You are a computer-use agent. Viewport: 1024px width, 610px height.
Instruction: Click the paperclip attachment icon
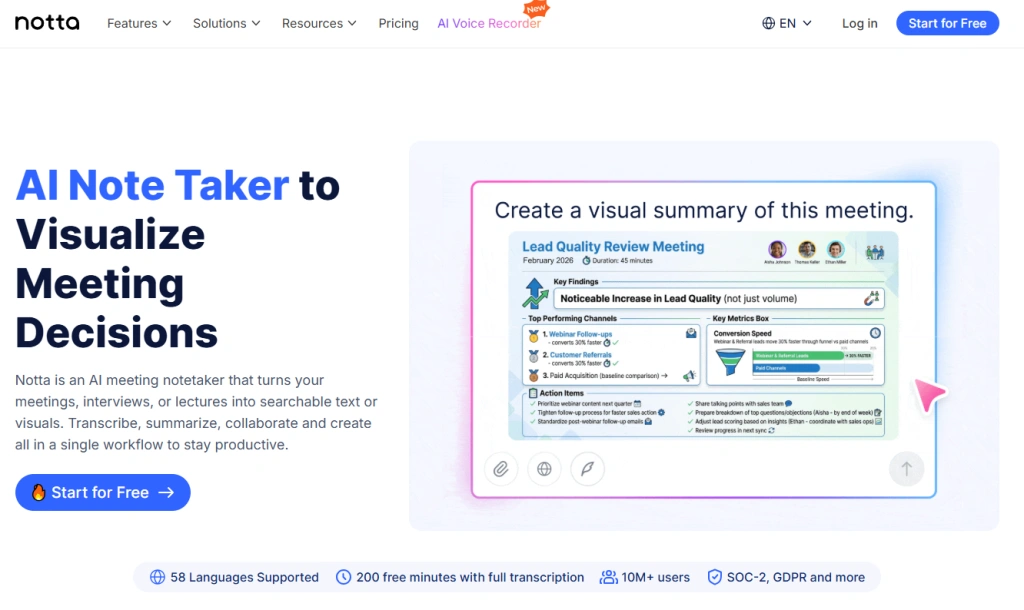tap(501, 469)
